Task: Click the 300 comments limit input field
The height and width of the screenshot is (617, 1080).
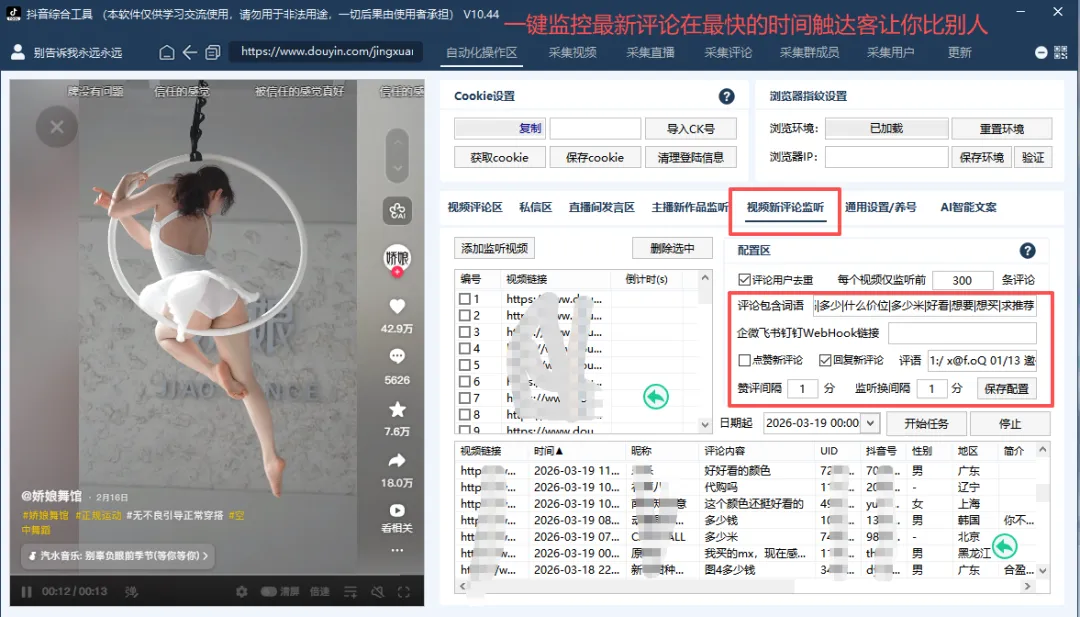Action: [x=963, y=280]
